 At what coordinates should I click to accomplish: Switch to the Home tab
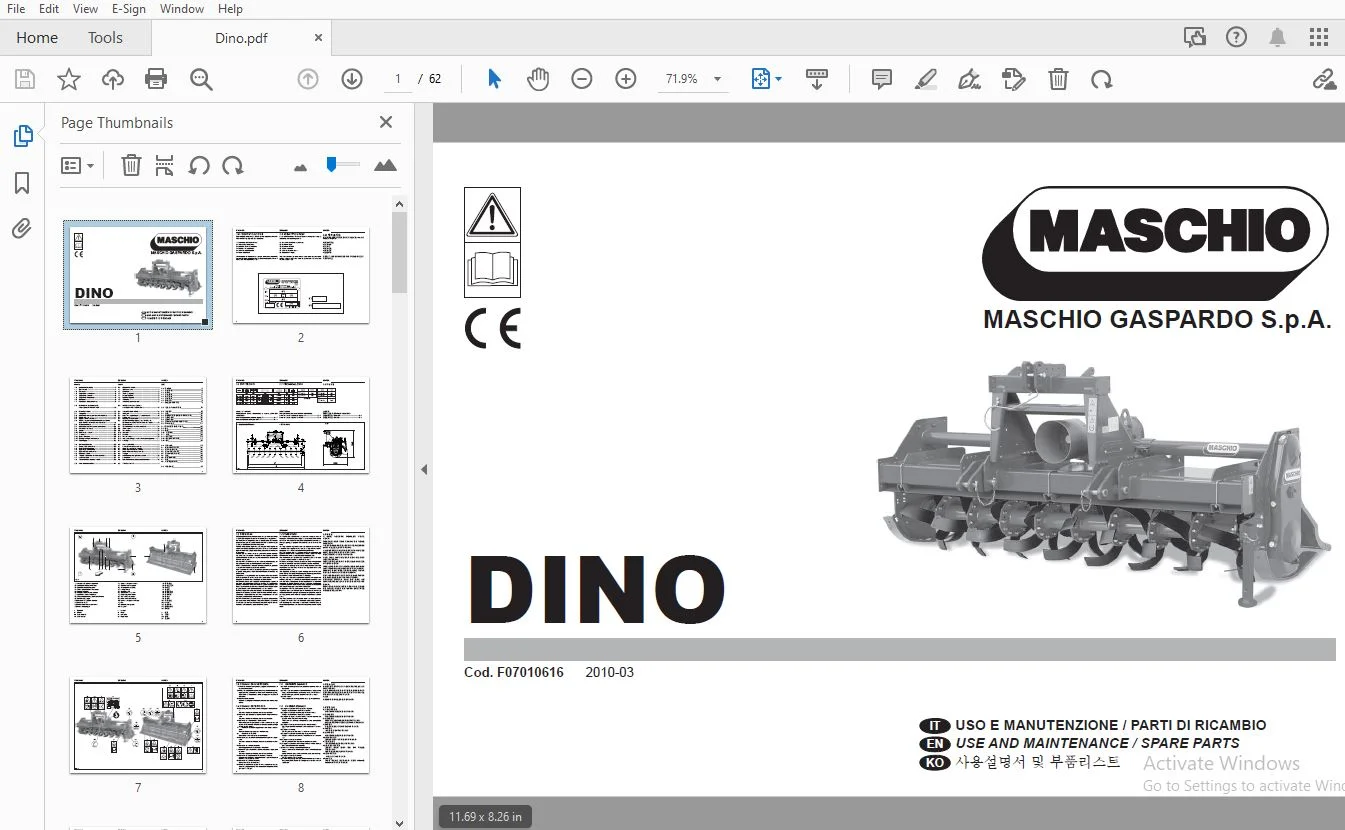(37, 38)
